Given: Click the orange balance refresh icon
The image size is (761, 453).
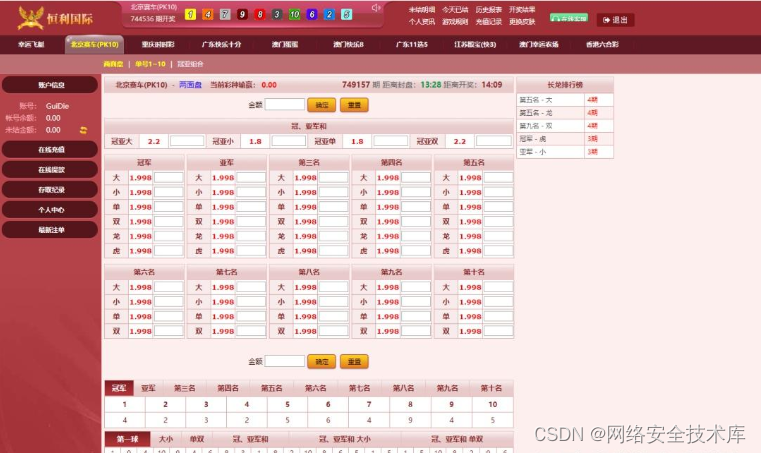Looking at the screenshot, I should pos(83,130).
